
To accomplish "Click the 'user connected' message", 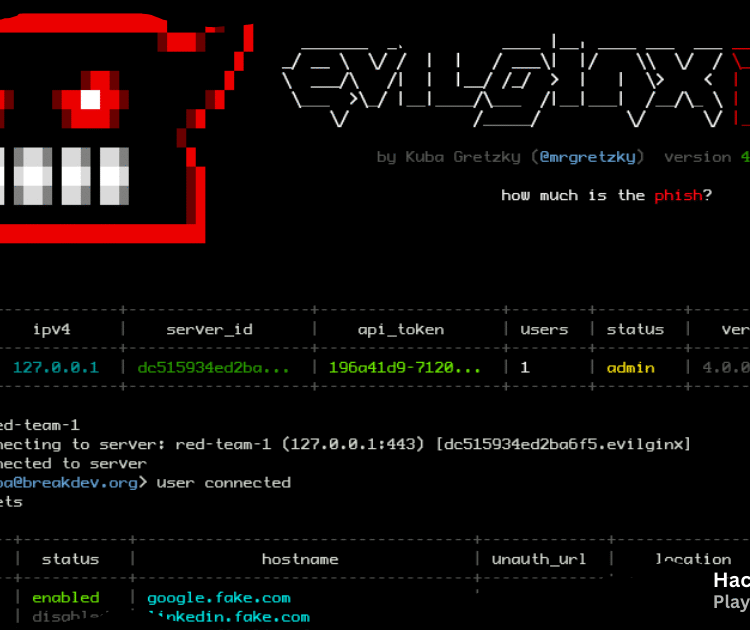I will pos(223,483).
